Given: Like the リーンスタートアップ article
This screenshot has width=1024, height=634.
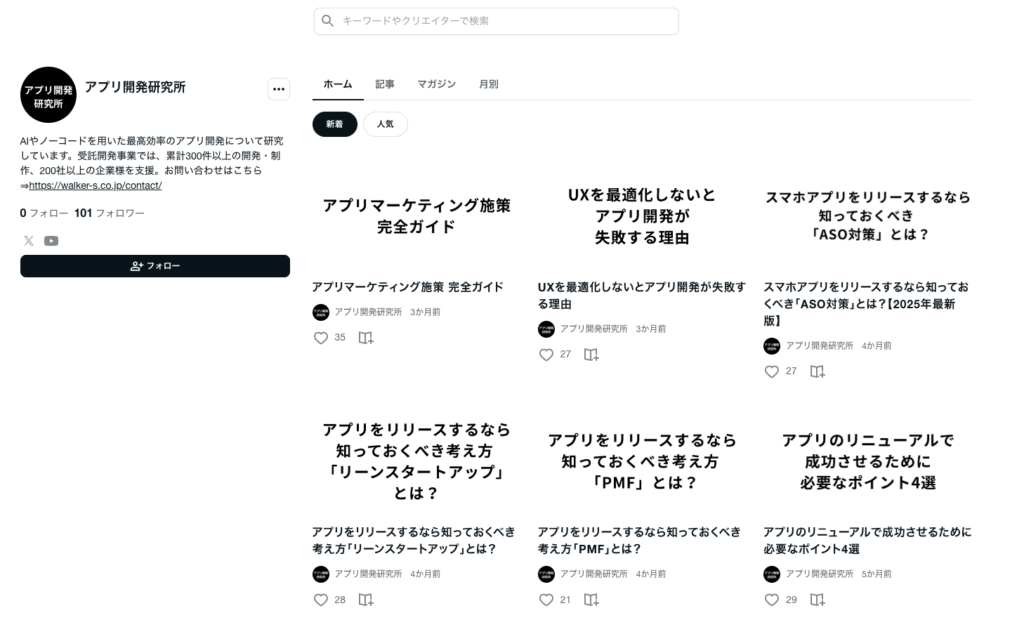Looking at the screenshot, I should point(321,600).
